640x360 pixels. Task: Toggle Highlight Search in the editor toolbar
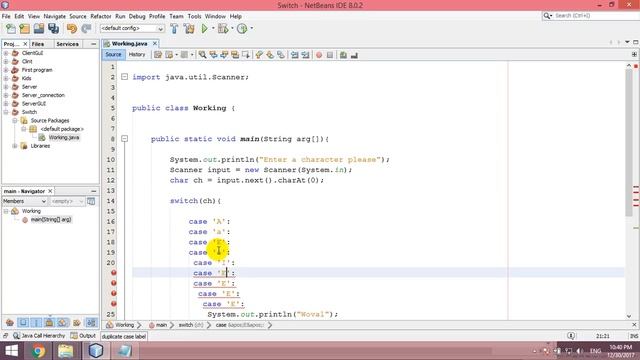pos(235,55)
